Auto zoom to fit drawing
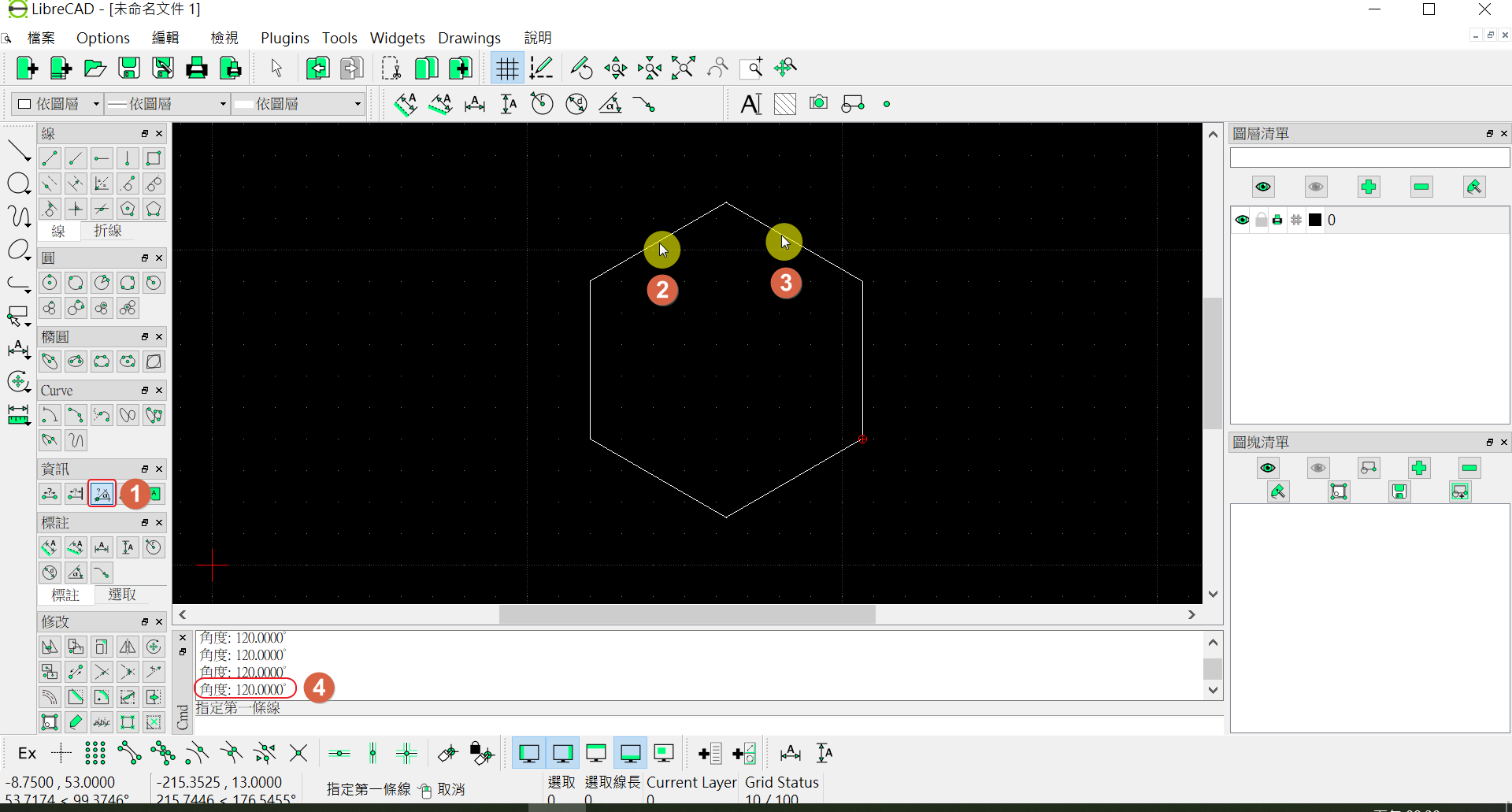 (684, 69)
